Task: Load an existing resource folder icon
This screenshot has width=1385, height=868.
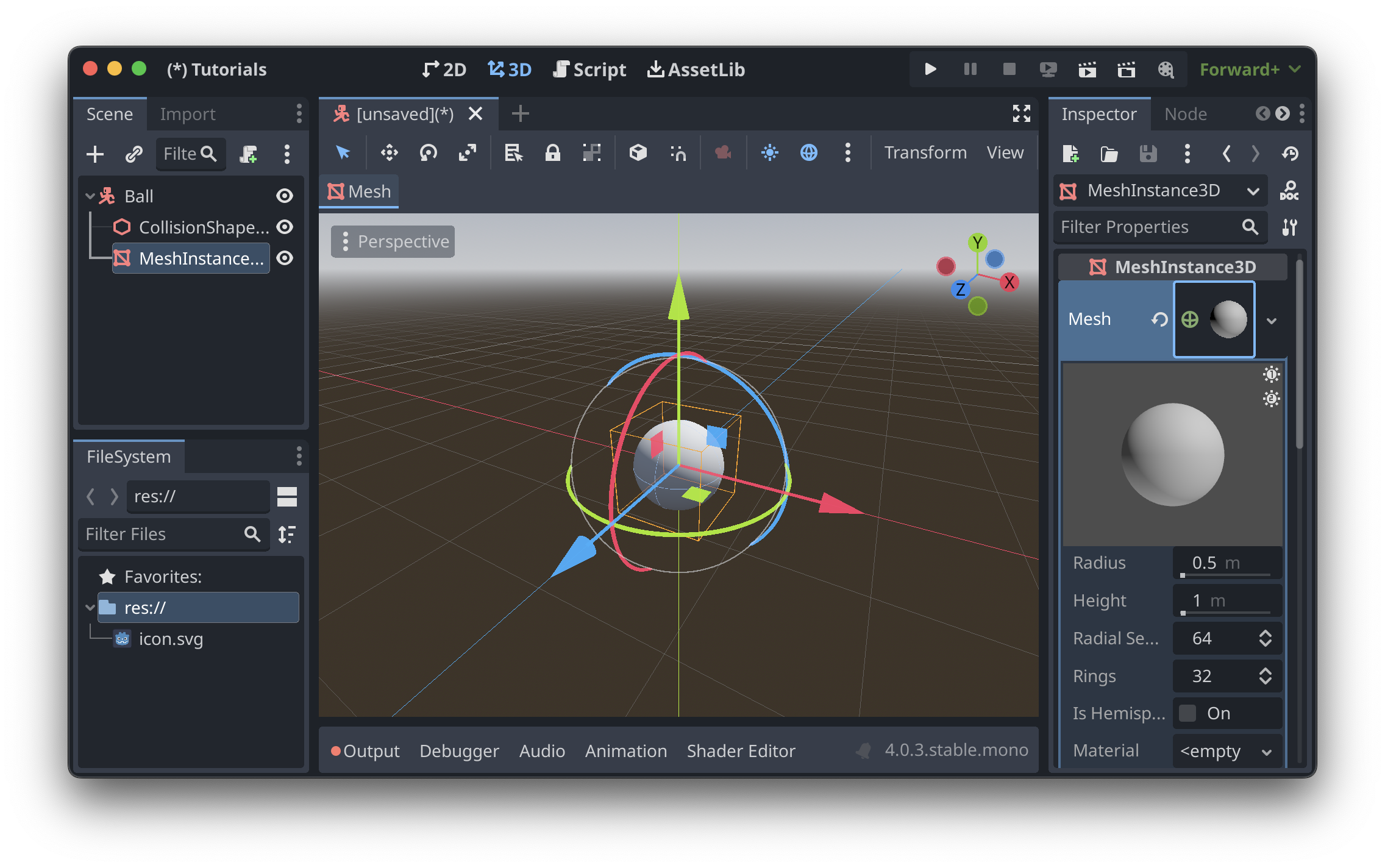Action: click(1109, 154)
